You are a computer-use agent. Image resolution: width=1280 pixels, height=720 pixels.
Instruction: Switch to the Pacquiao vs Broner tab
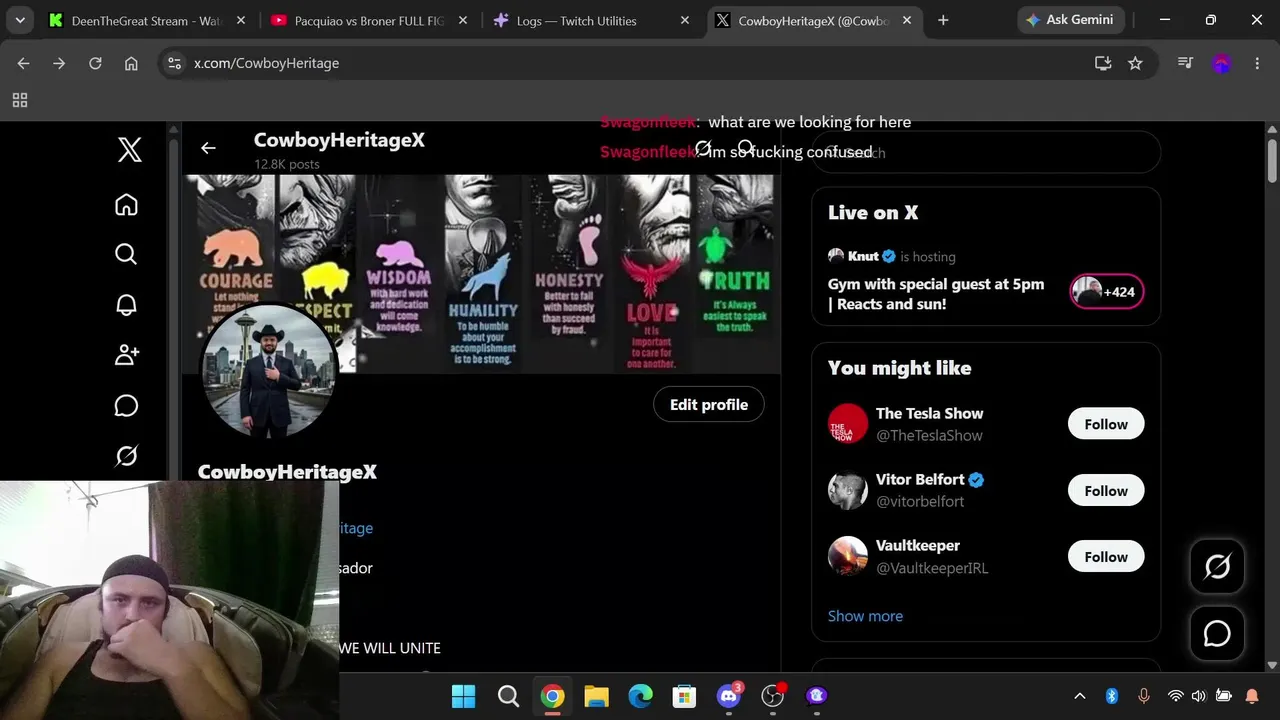[x=370, y=20]
